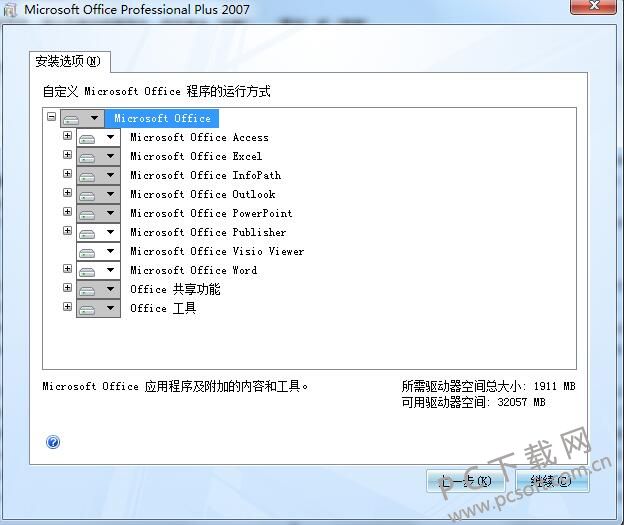Open install option dropdown for Microsoft Office Publisher

(98, 232)
